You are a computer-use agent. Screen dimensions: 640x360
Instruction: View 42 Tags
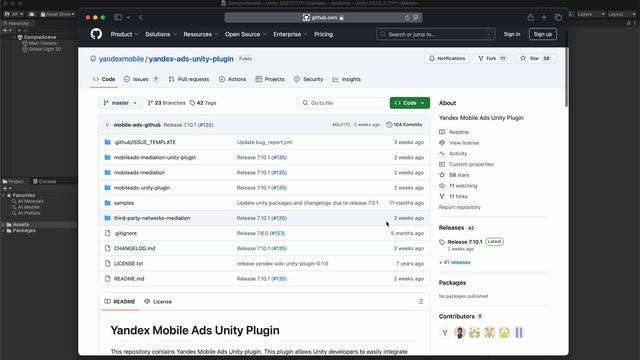point(203,103)
